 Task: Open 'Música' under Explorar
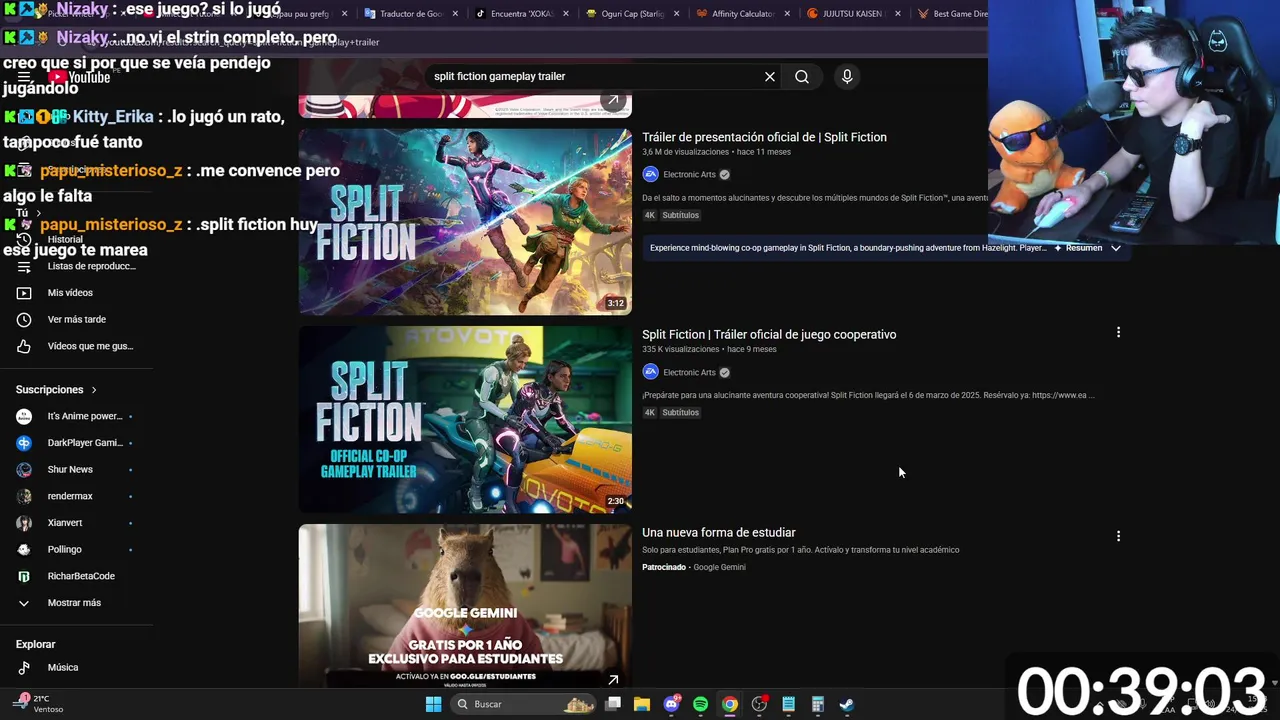click(x=63, y=668)
